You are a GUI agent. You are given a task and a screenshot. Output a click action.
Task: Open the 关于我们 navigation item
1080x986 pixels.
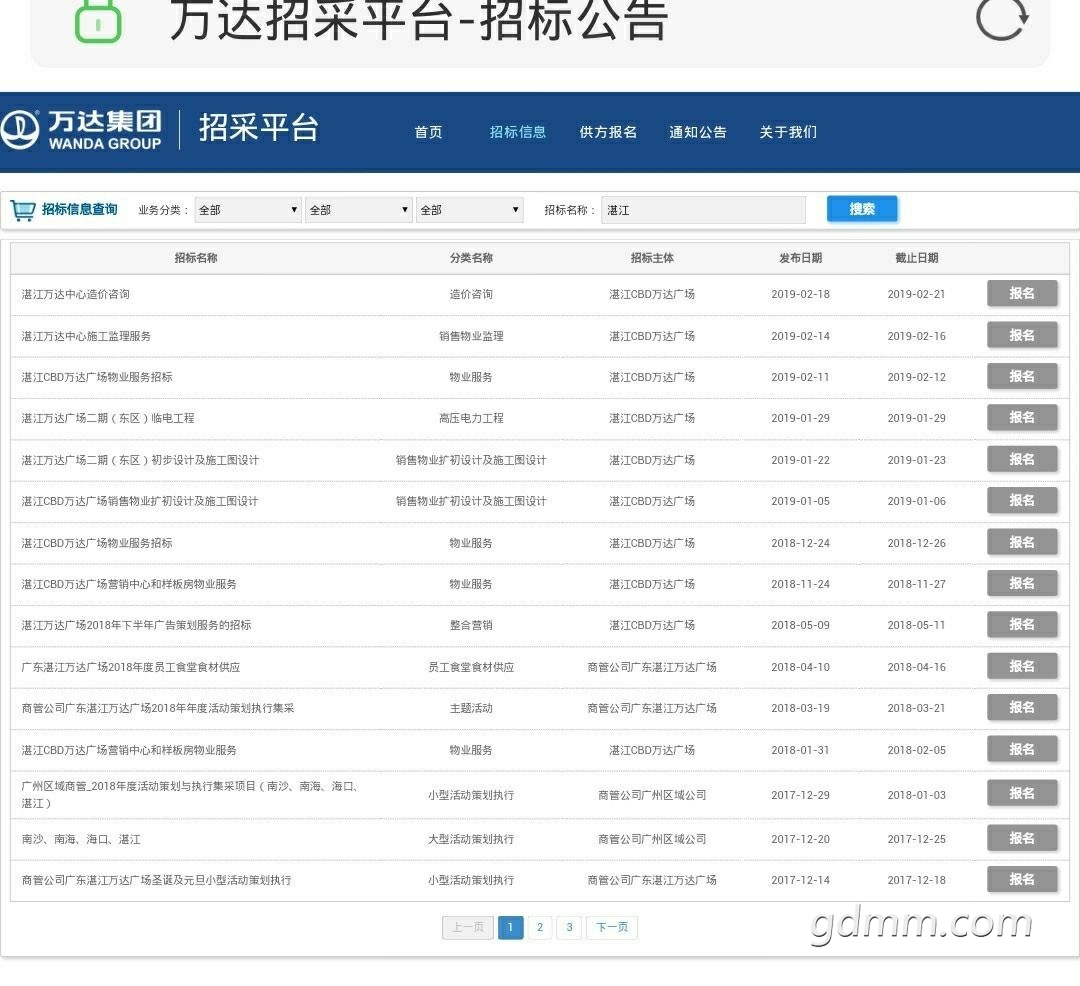click(788, 132)
